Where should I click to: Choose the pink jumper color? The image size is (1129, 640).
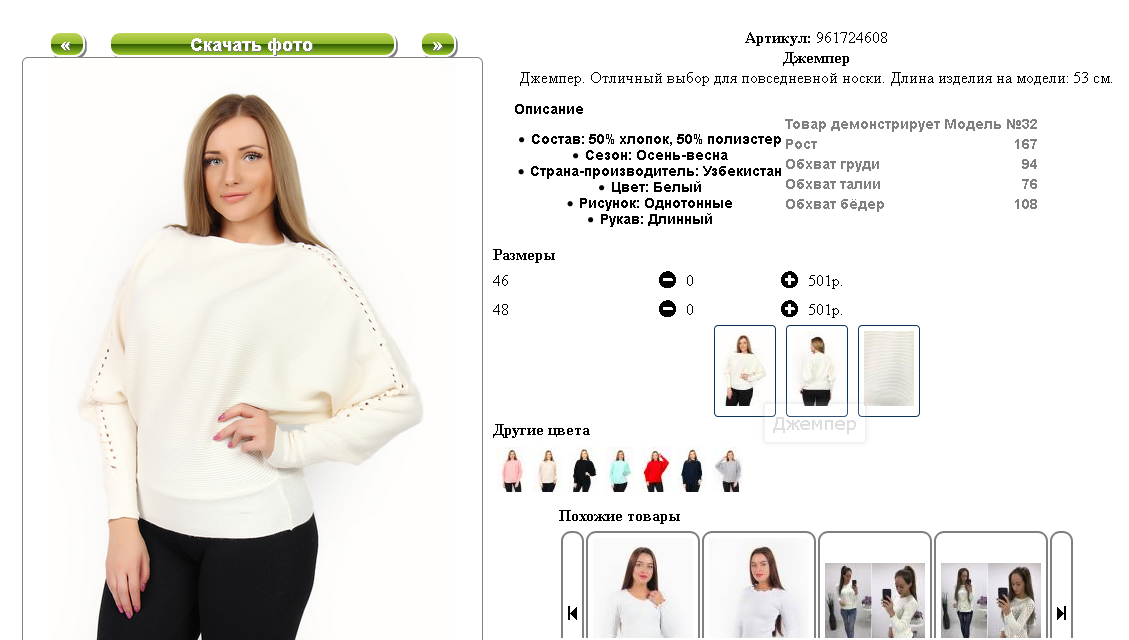coord(512,471)
